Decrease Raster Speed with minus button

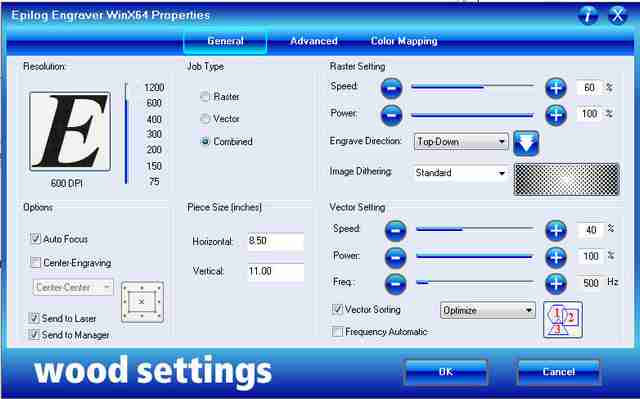coord(391,88)
